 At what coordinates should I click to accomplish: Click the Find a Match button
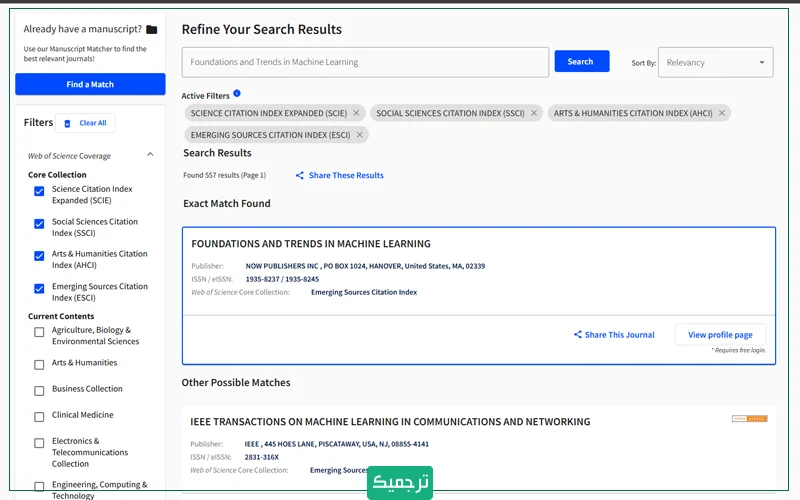point(90,85)
